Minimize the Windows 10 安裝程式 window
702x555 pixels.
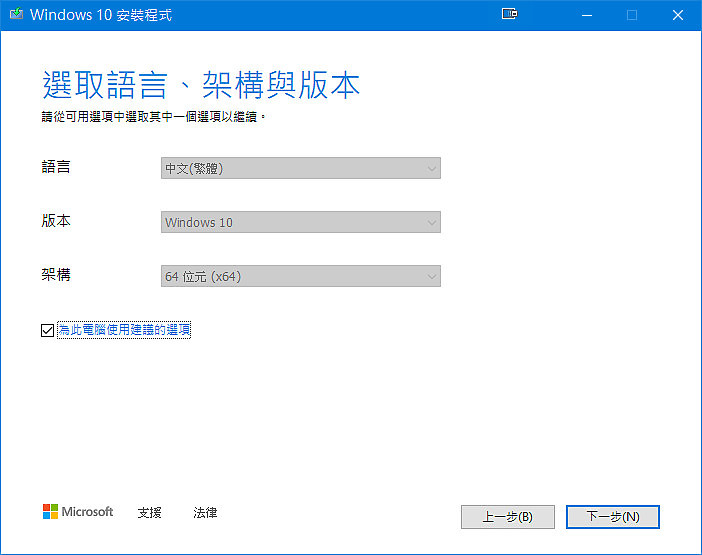click(x=587, y=15)
